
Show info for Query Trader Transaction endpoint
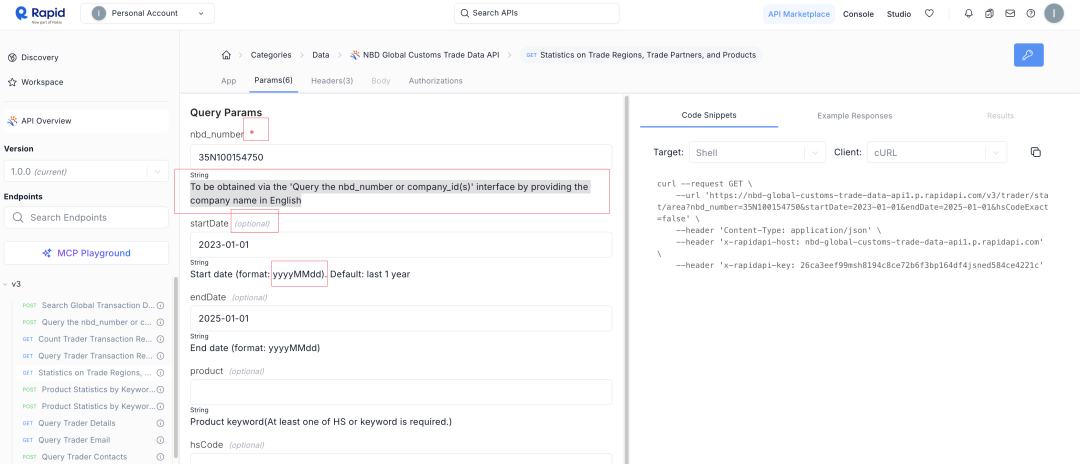click(x=160, y=356)
